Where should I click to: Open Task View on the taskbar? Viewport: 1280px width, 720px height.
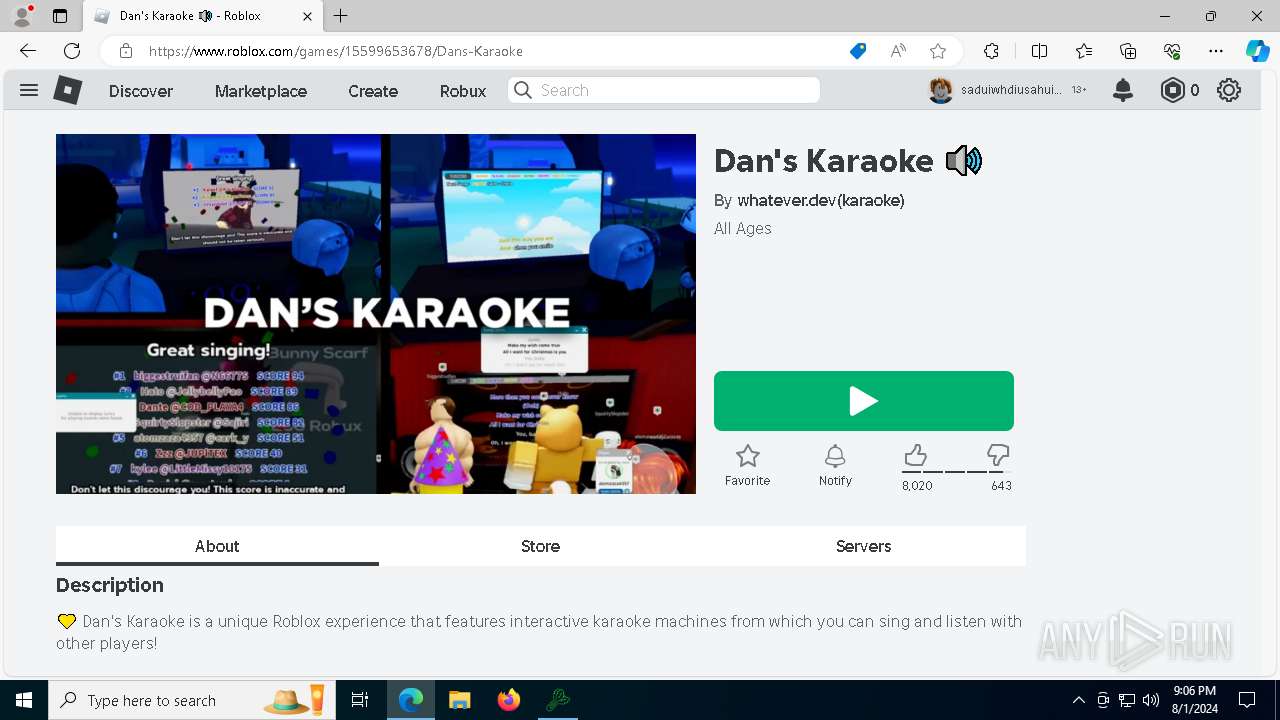pyautogui.click(x=360, y=700)
